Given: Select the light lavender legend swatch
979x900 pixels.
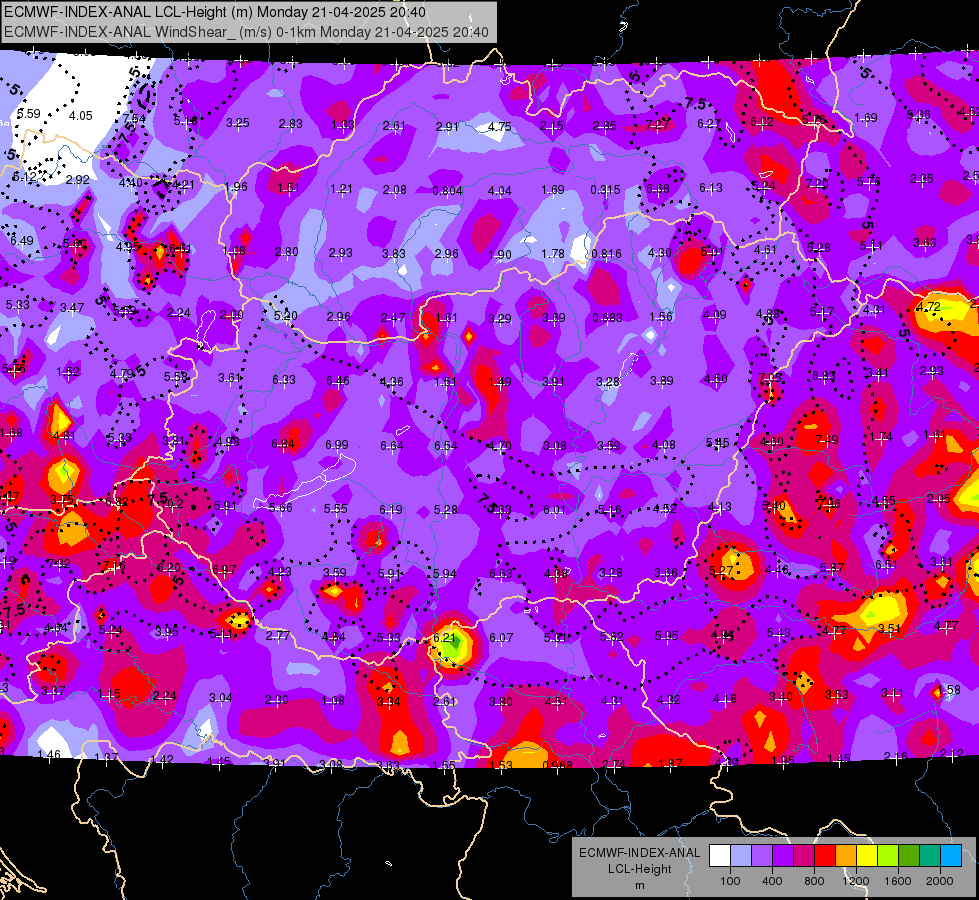Looking at the screenshot, I should pos(741,856).
